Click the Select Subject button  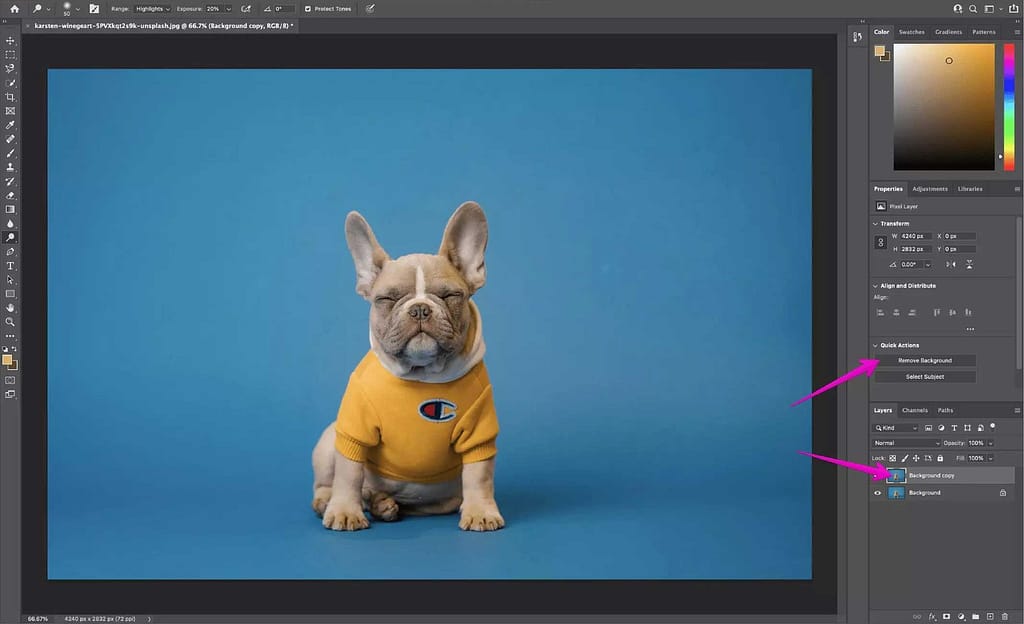coord(926,376)
